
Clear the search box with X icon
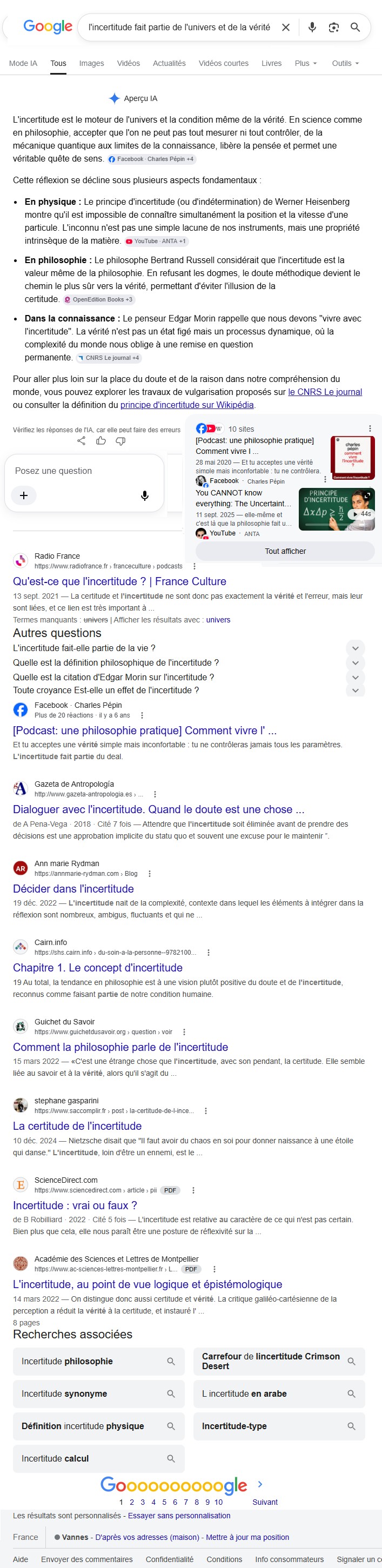(x=286, y=28)
